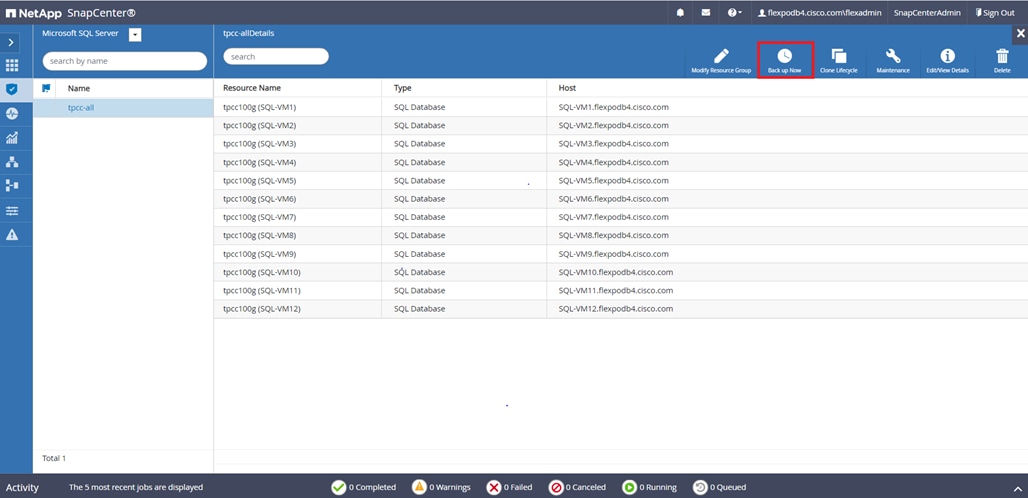Viewport: 1028px width, 498px height.
Task: Click the Failed jobs status icon
Action: (x=494, y=487)
